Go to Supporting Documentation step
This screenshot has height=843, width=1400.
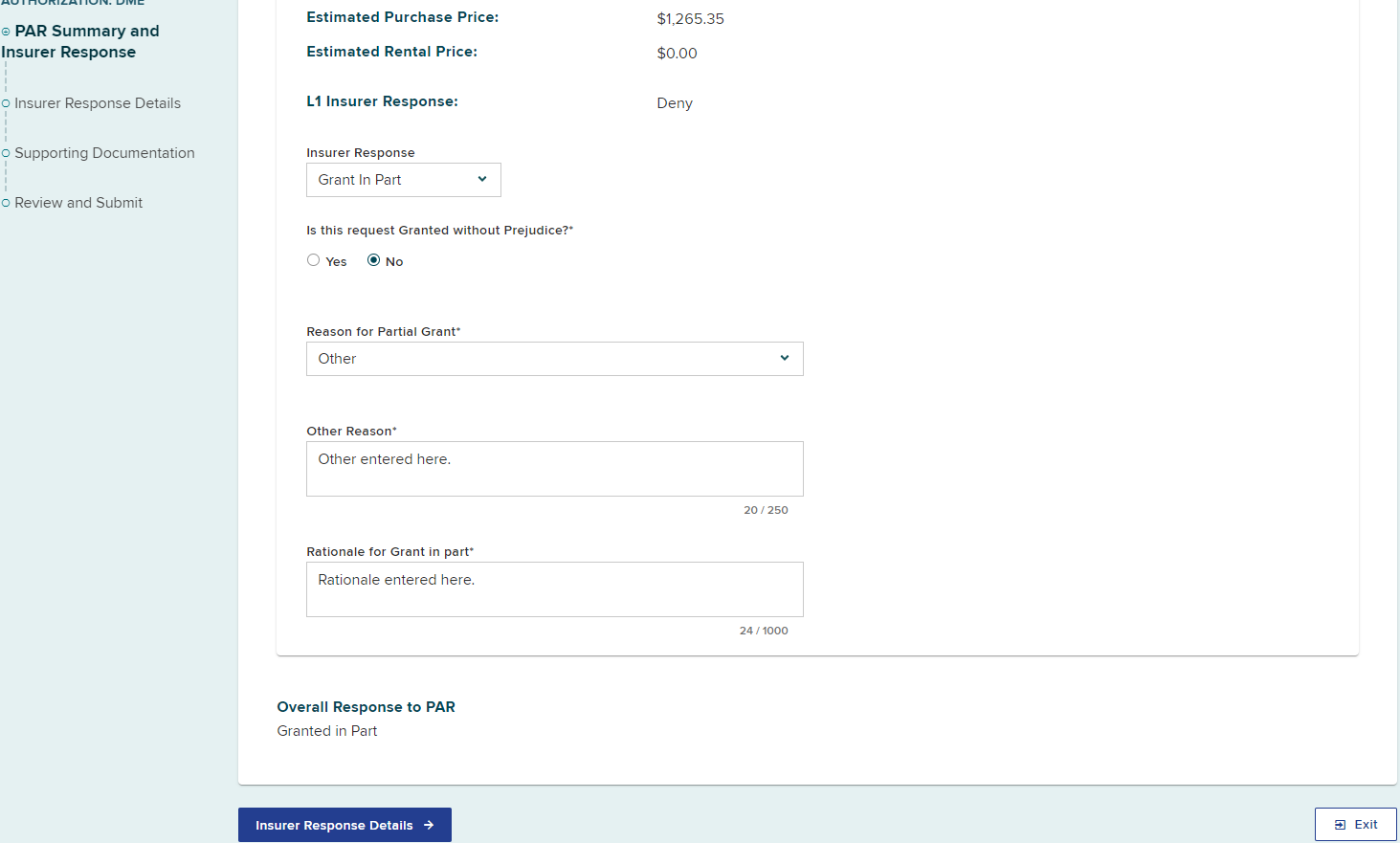pos(104,153)
